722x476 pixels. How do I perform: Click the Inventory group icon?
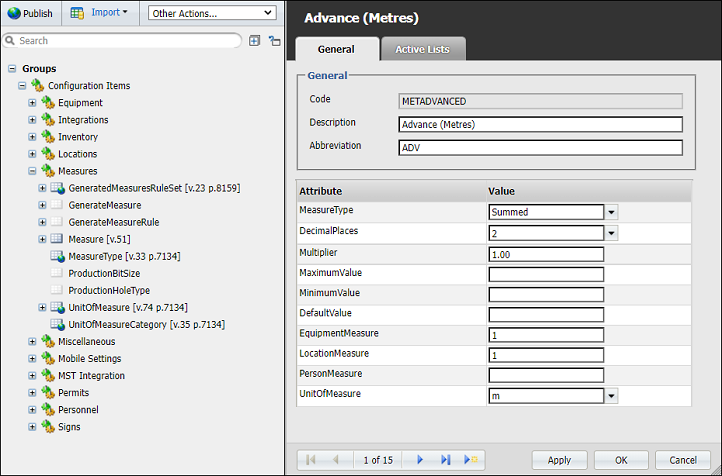click(48, 137)
